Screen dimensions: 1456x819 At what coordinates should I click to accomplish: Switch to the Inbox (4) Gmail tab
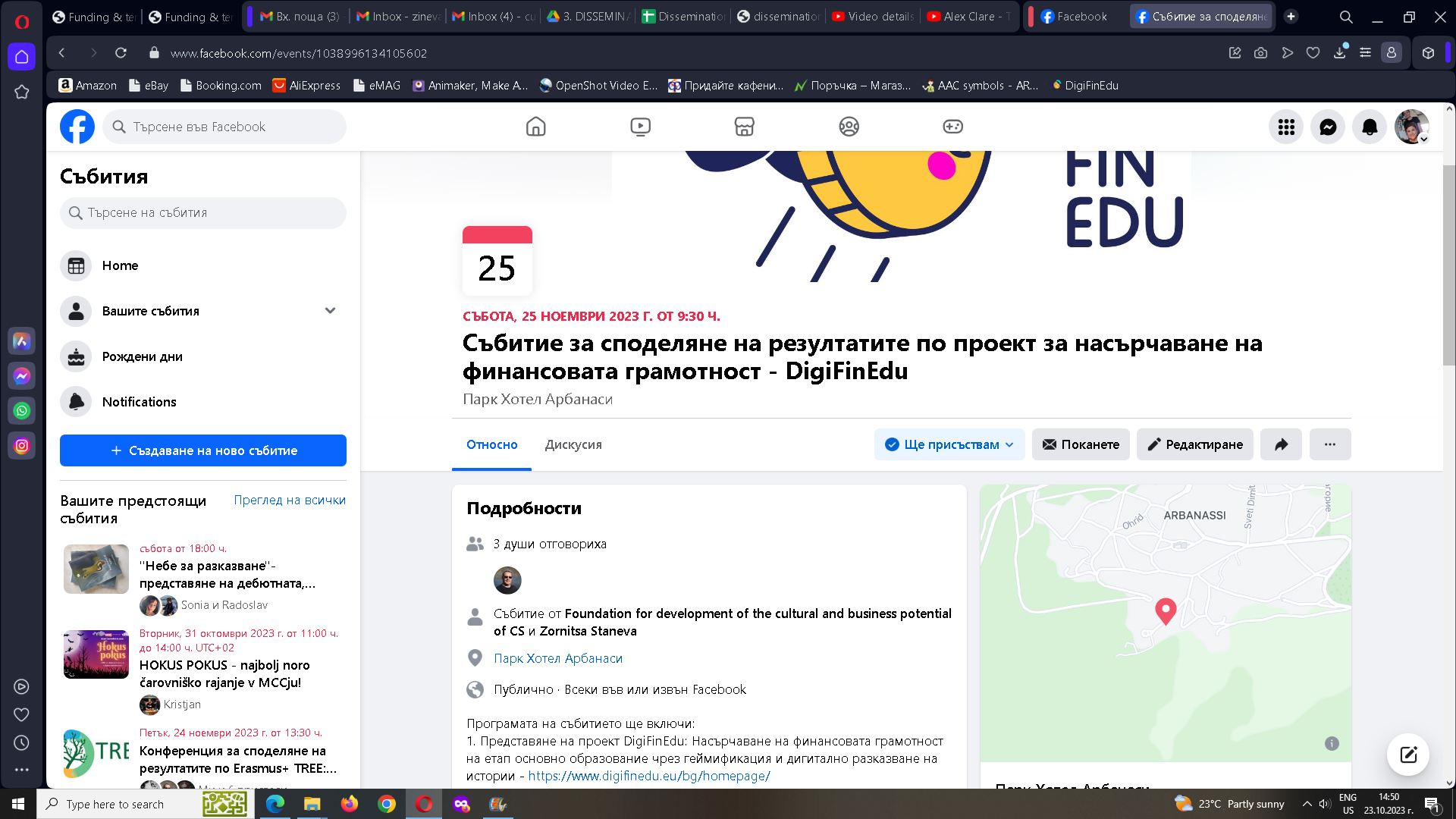click(x=493, y=16)
